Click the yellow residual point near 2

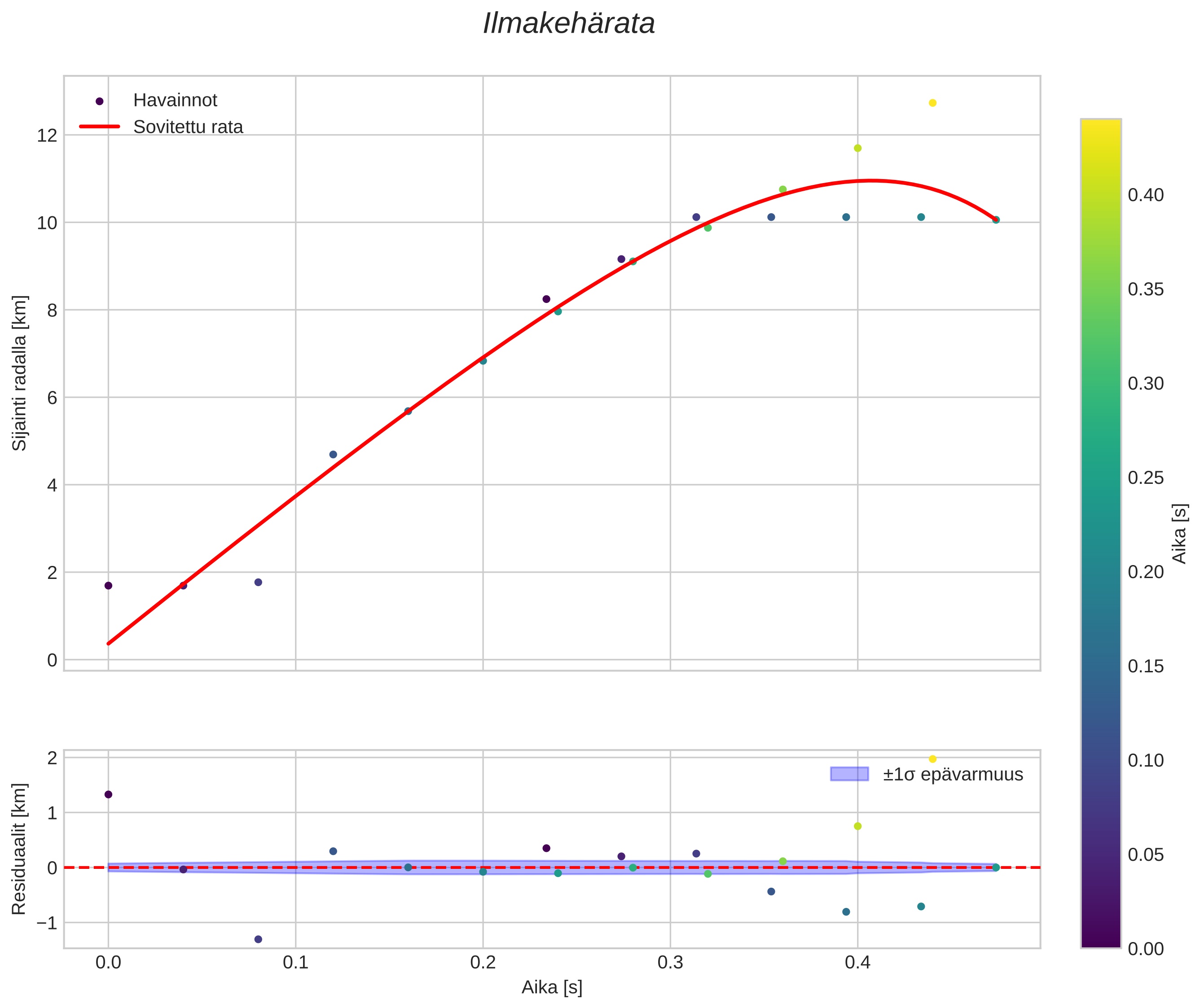tap(932, 759)
